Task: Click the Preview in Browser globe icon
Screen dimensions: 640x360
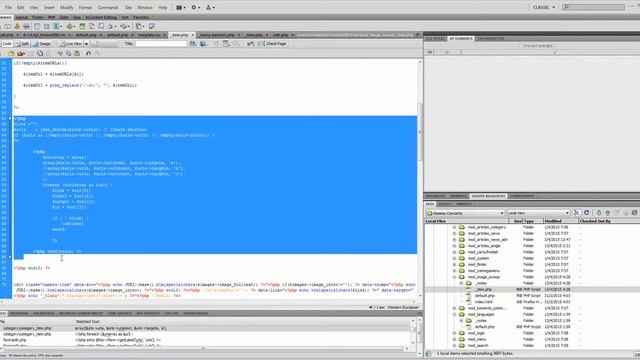Action: (x=203, y=44)
